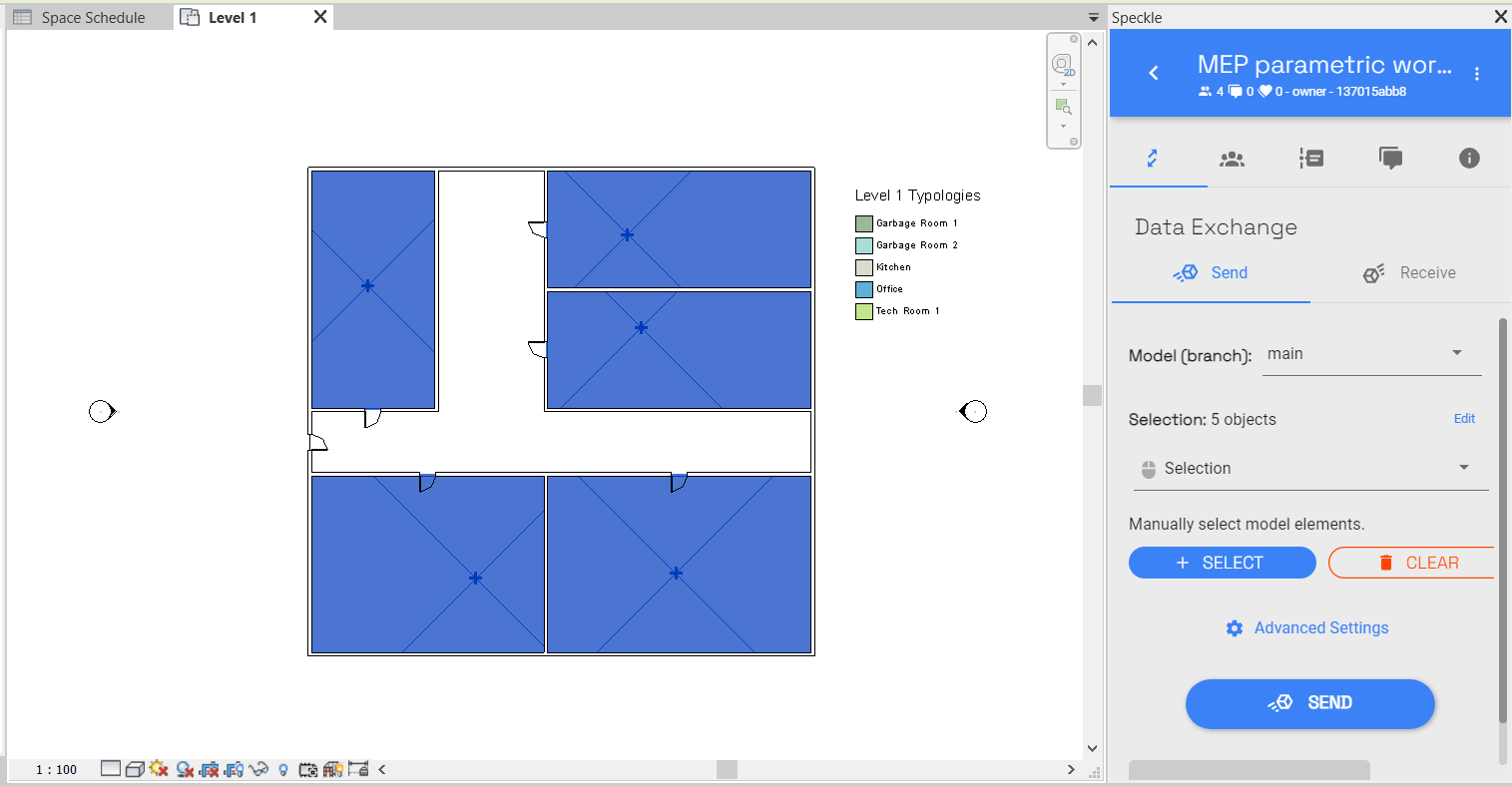Switch to the Receive tab

(1409, 272)
